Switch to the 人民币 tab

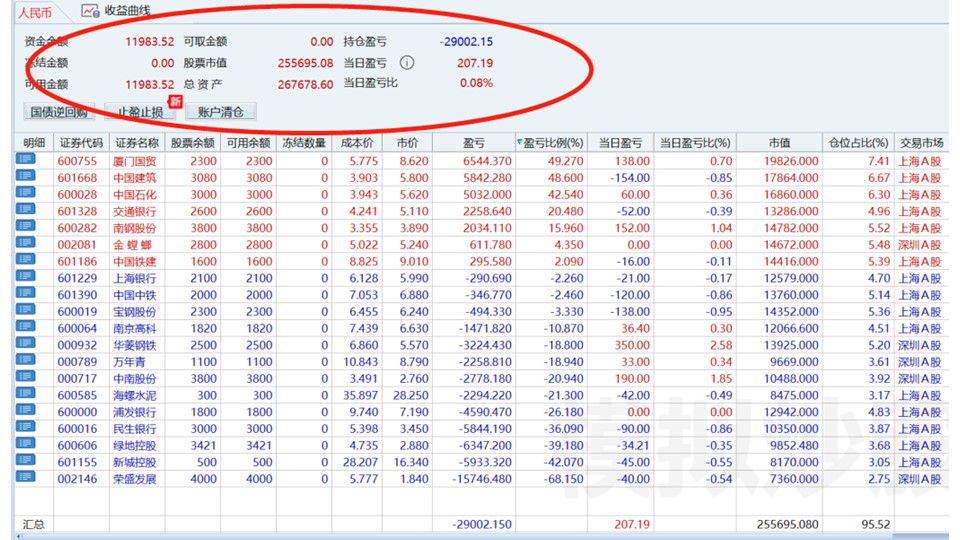pyautogui.click(x=34, y=12)
